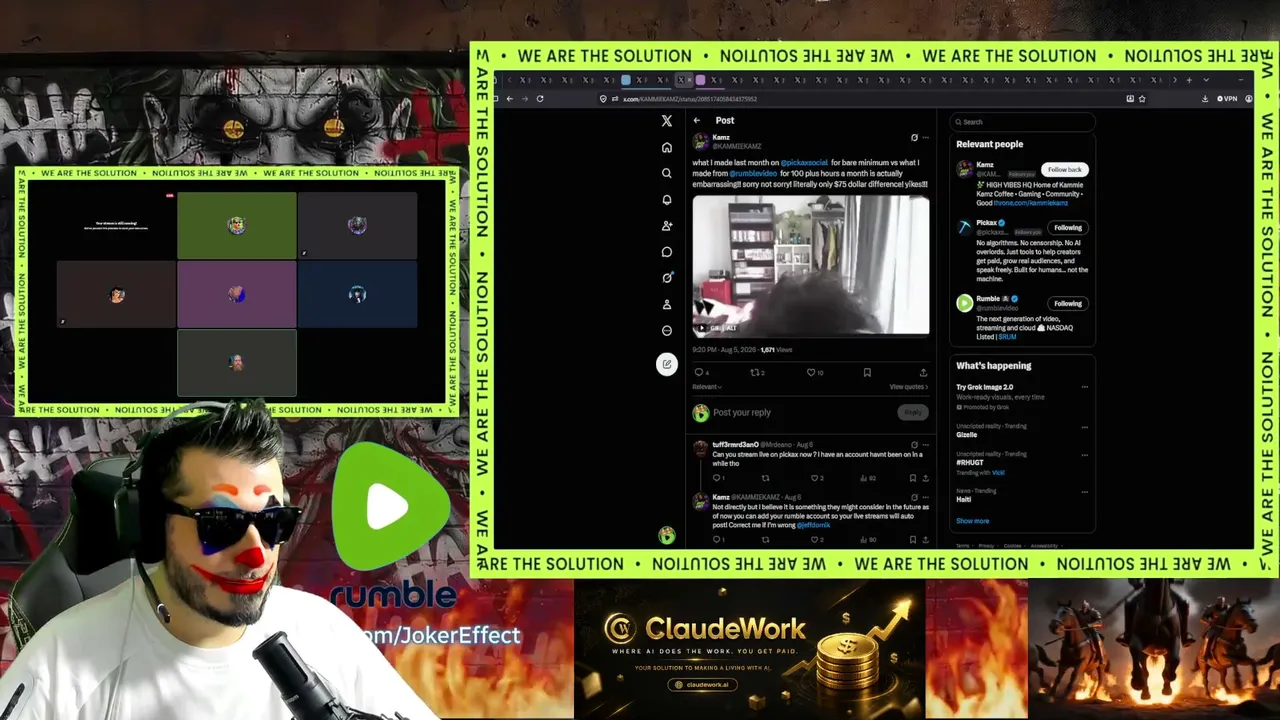1280x720 pixels.
Task: Click the VPN button in the browser toolbar
Action: point(1228,99)
